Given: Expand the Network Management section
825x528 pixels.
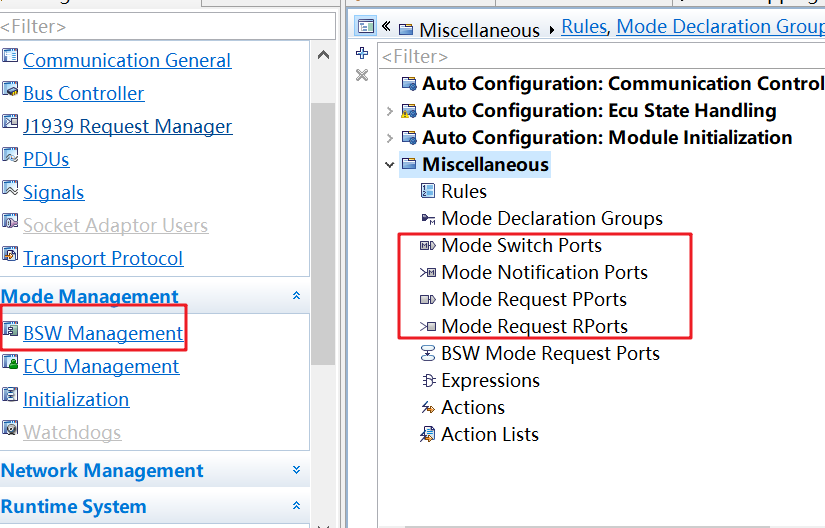Looking at the screenshot, I should 296,470.
